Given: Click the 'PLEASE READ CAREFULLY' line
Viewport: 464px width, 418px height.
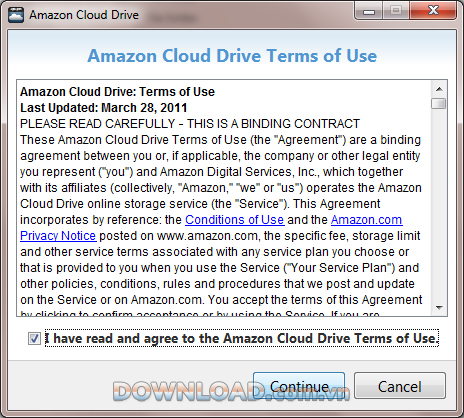Looking at the screenshot, I should coord(190,124).
